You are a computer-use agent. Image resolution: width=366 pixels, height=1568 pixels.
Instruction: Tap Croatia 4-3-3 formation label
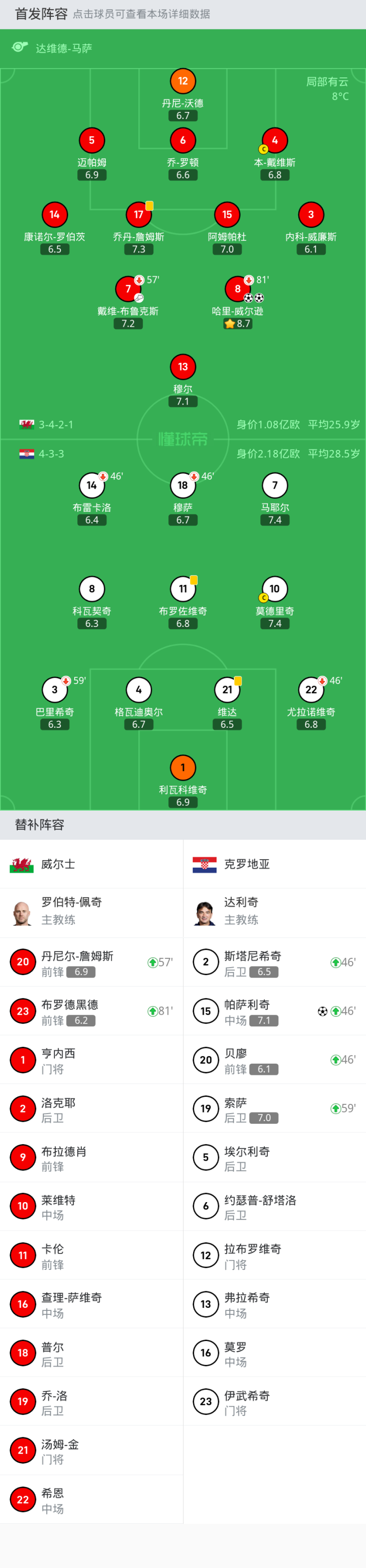[51, 453]
